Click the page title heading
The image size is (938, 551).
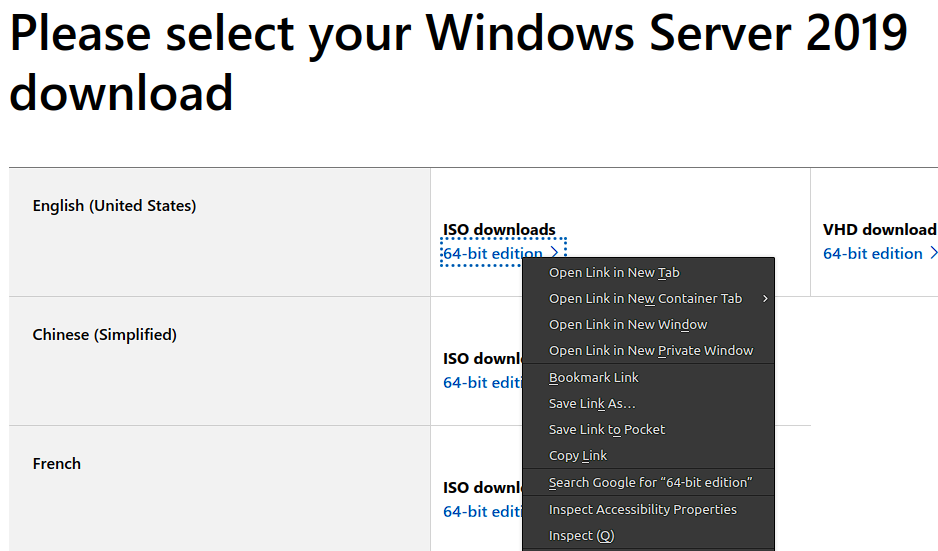[x=459, y=63]
